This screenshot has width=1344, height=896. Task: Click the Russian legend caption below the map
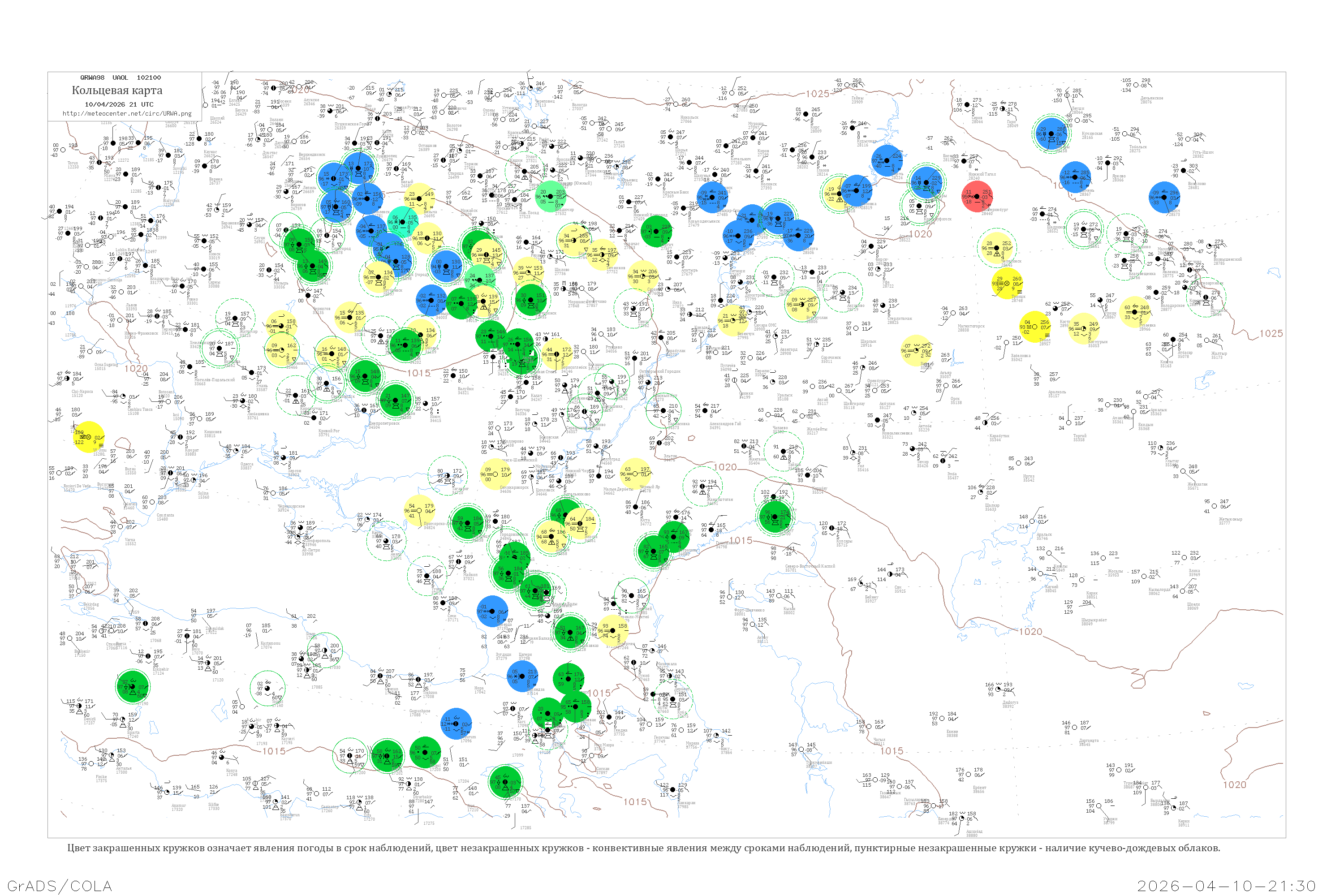643,848
